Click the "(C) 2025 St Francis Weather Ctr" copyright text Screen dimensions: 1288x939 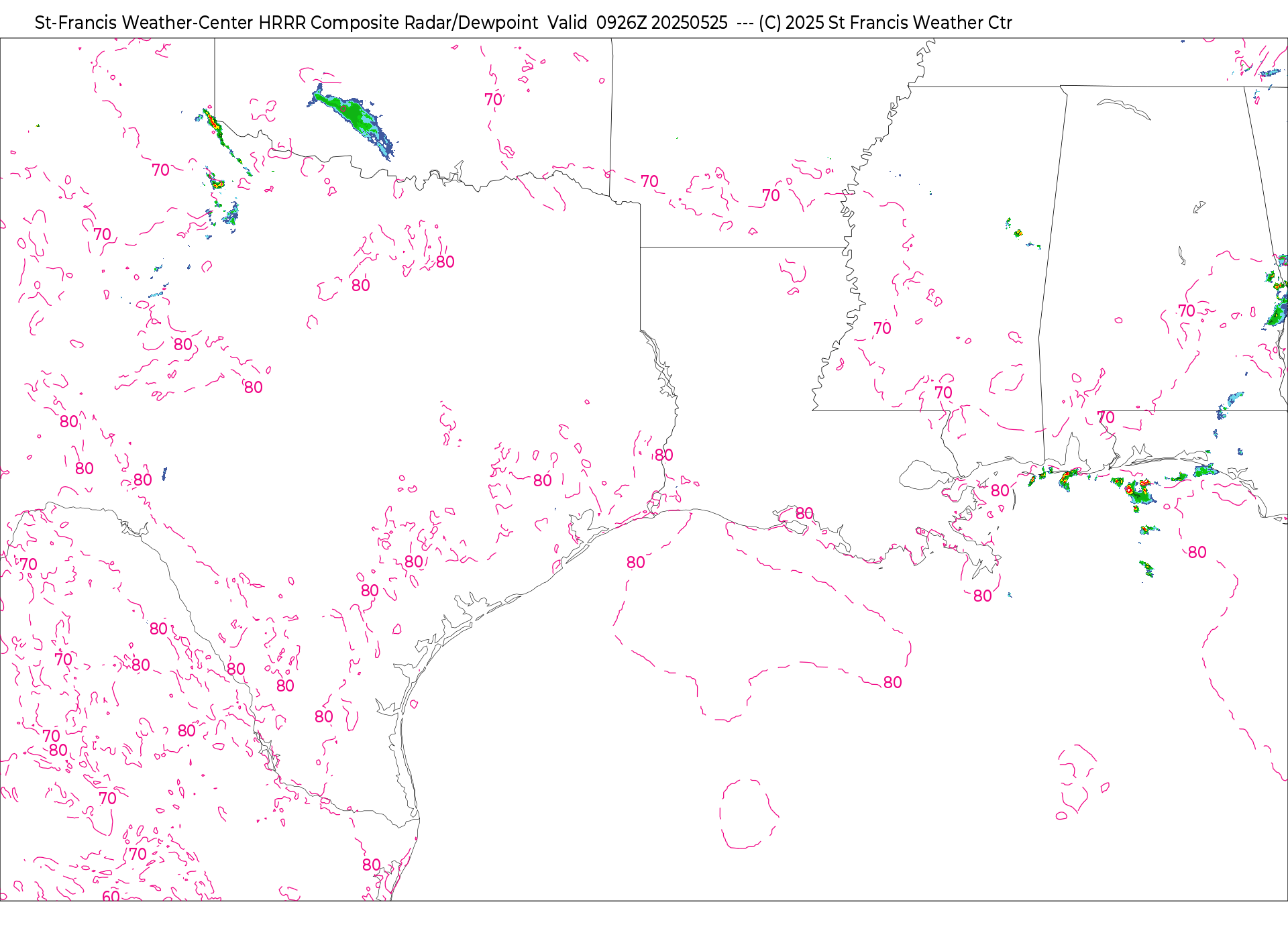[885, 23]
